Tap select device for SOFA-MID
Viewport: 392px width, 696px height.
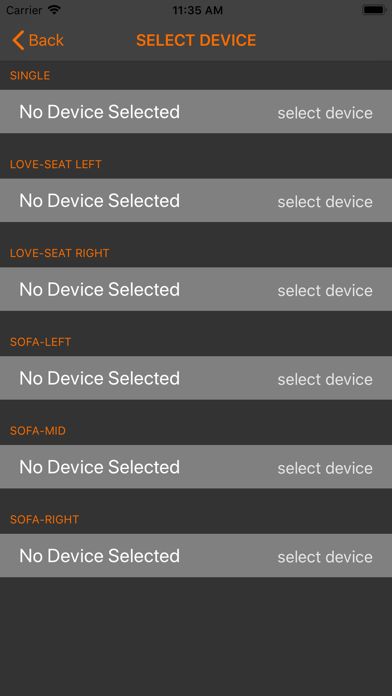coord(325,468)
